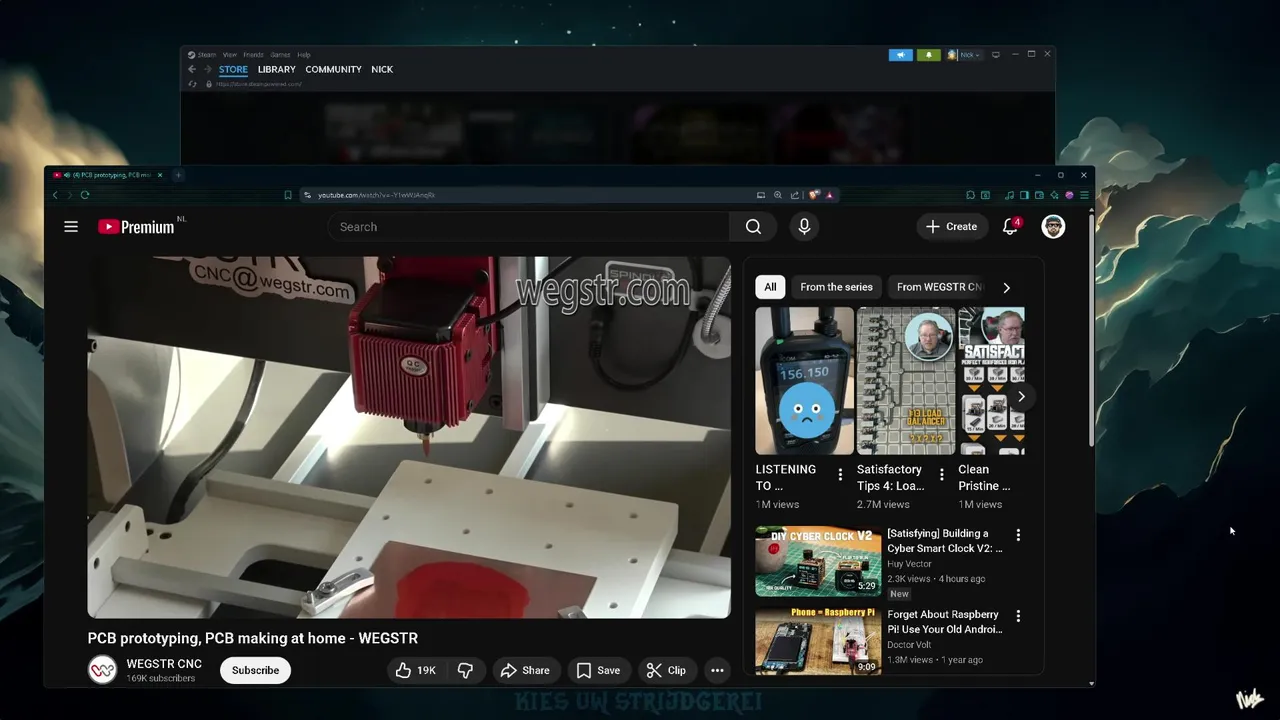
Task: Open Satisfactory Tips 4 short thumbnail
Action: (x=906, y=381)
